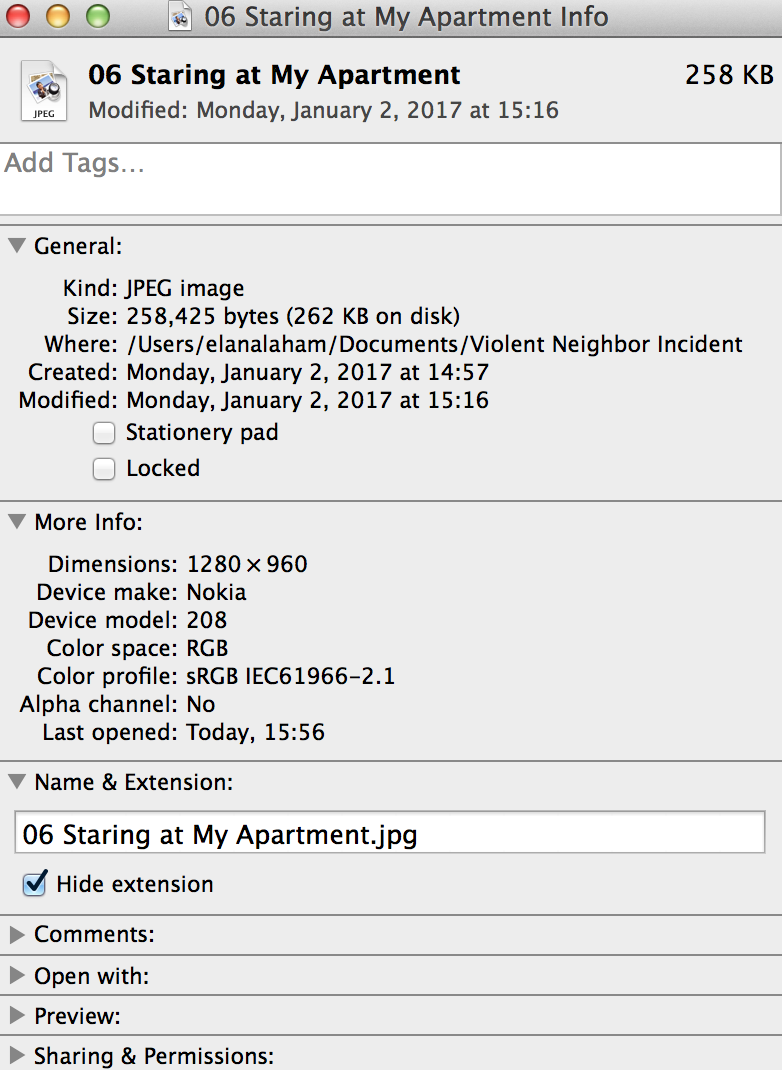Zoom the window using green button
The image size is (782, 1070).
(97, 16)
